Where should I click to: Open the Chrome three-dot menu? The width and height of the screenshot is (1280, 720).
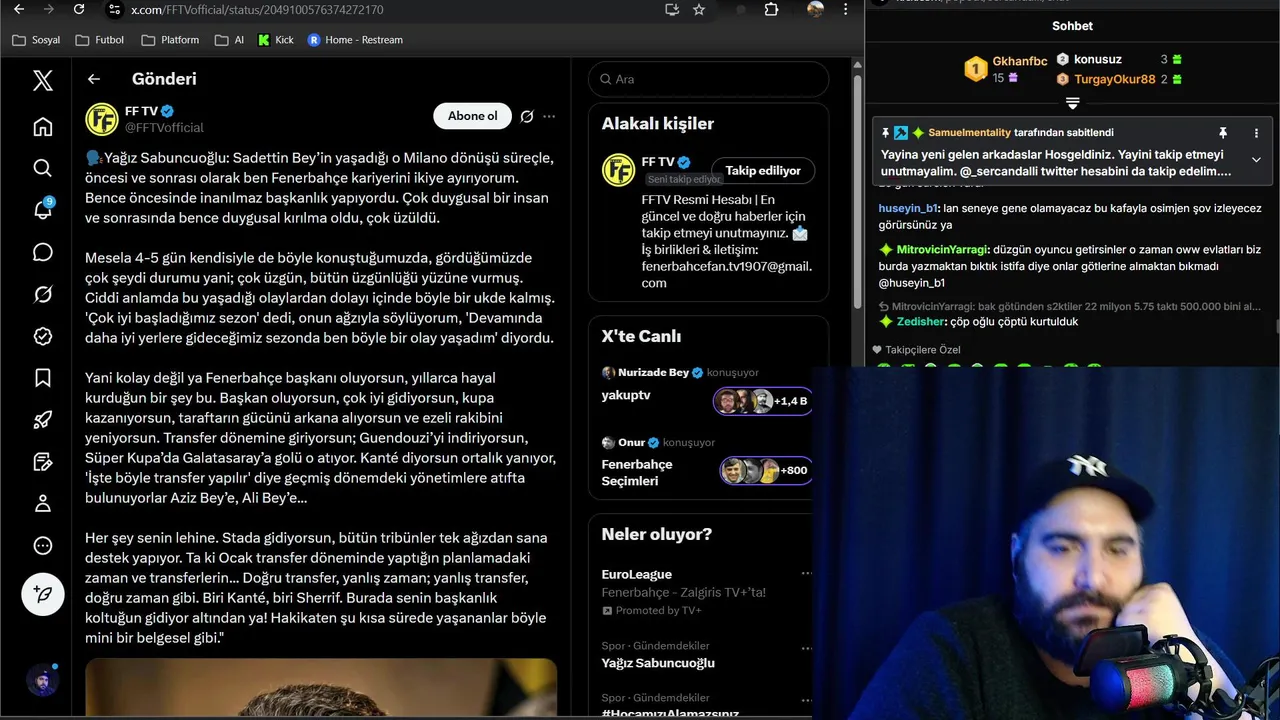pyautogui.click(x=846, y=10)
